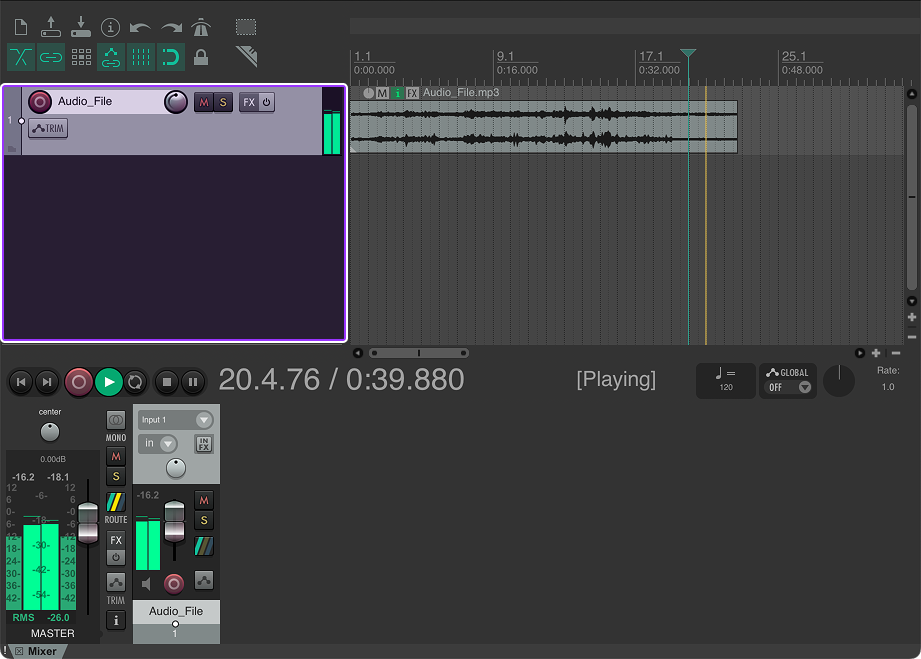
Task: Open master FX button
Action: 116,540
